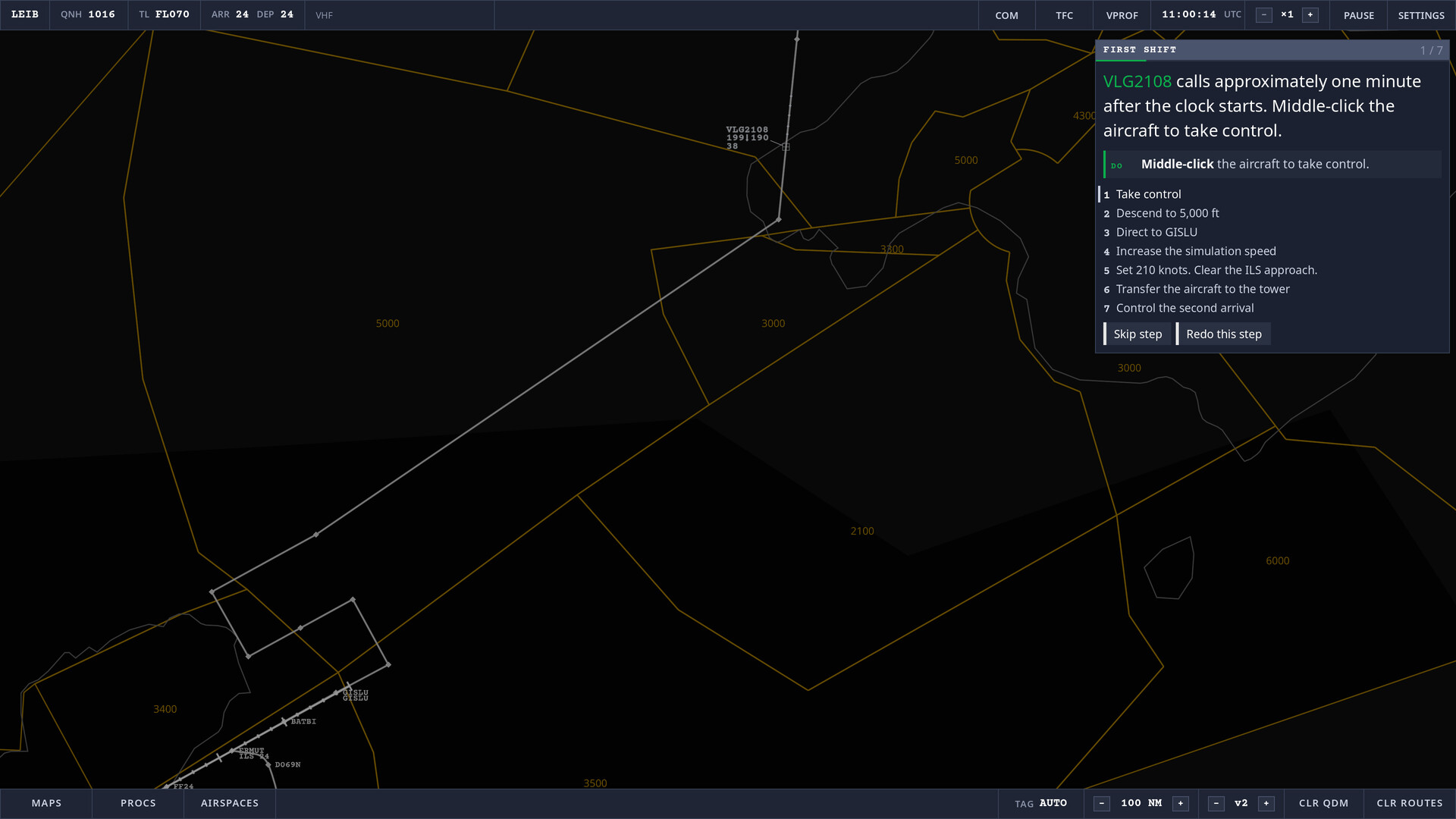Click the 6000 sector altitude label

[x=1278, y=560]
